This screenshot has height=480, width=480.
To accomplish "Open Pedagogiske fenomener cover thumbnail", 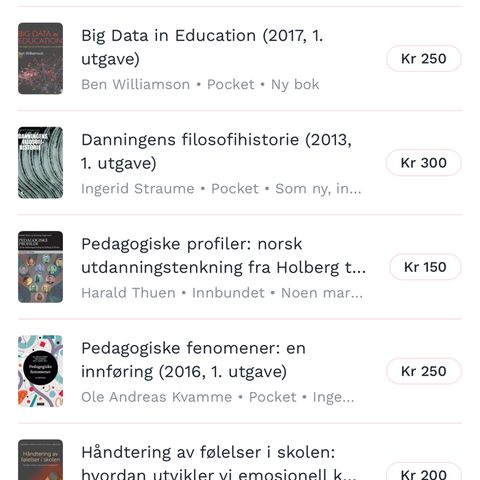I will click(40, 371).
